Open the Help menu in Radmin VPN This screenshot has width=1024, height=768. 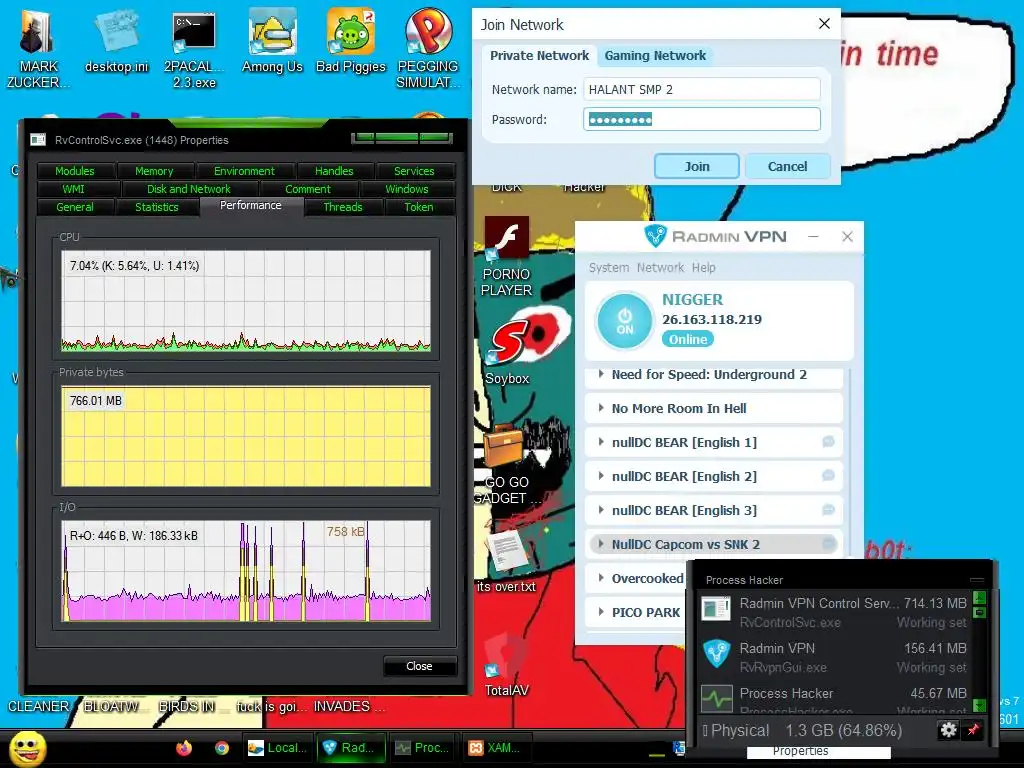point(703,267)
